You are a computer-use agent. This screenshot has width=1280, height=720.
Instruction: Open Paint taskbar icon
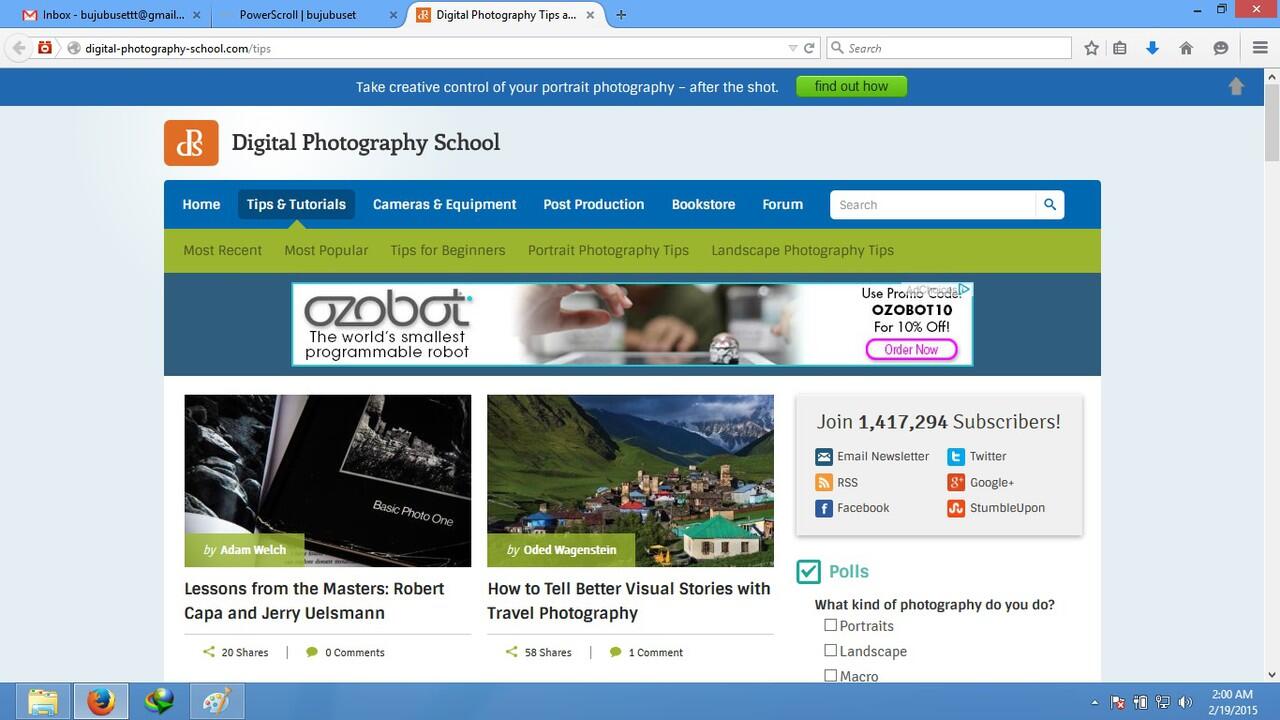pyautogui.click(x=216, y=702)
